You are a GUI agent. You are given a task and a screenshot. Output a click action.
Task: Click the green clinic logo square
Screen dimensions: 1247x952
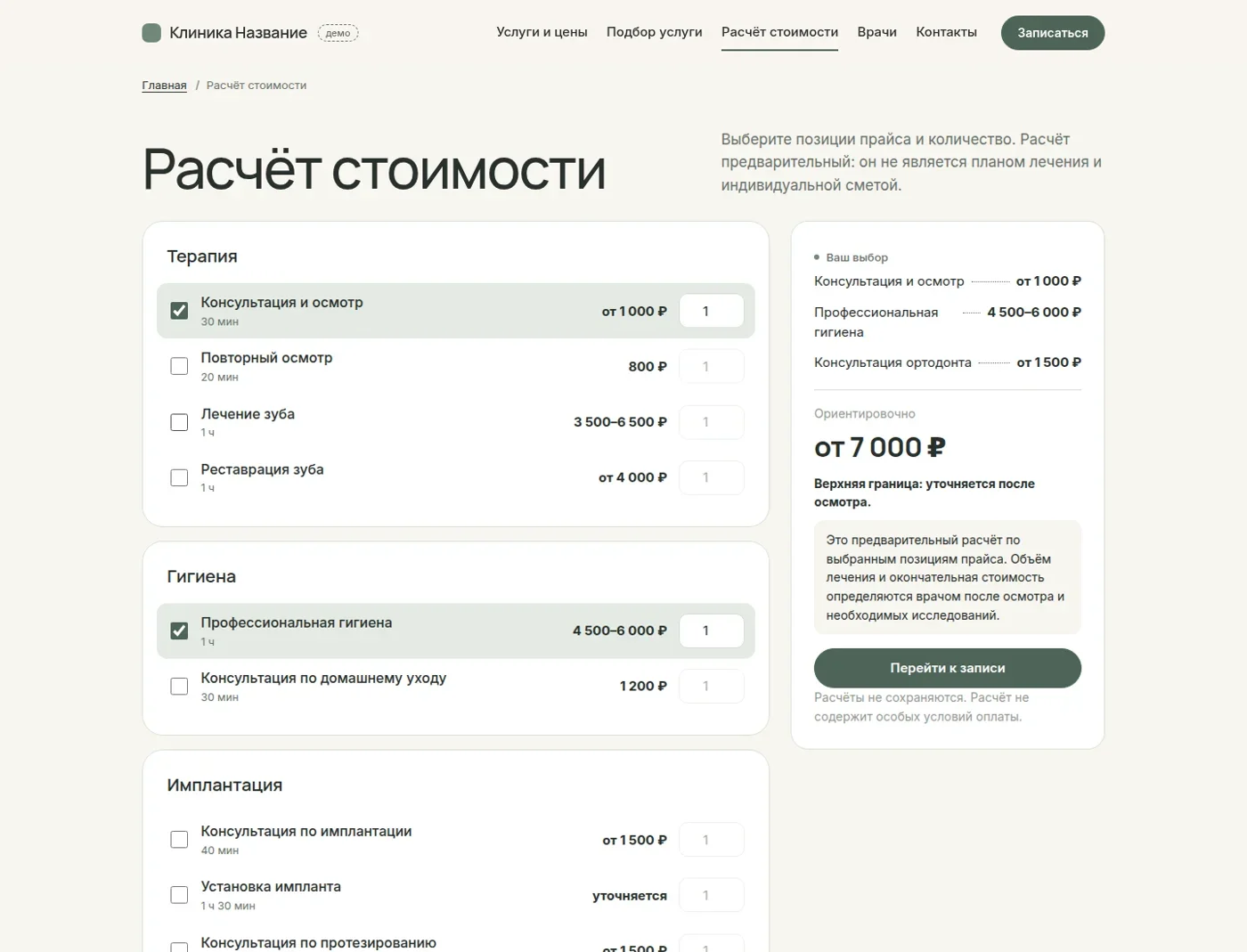[x=151, y=33]
